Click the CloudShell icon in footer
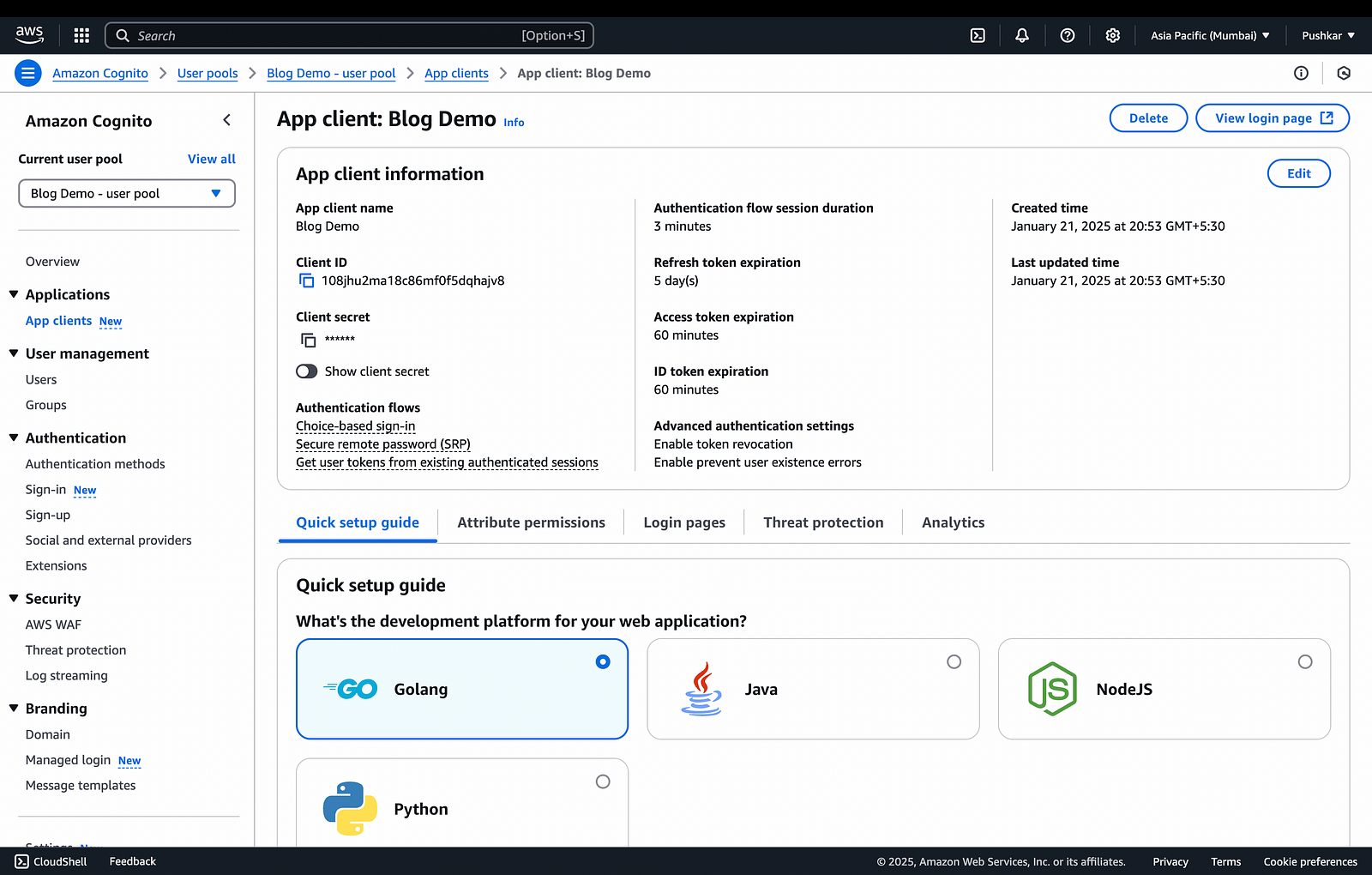This screenshot has height=875, width=1372. 22,861
